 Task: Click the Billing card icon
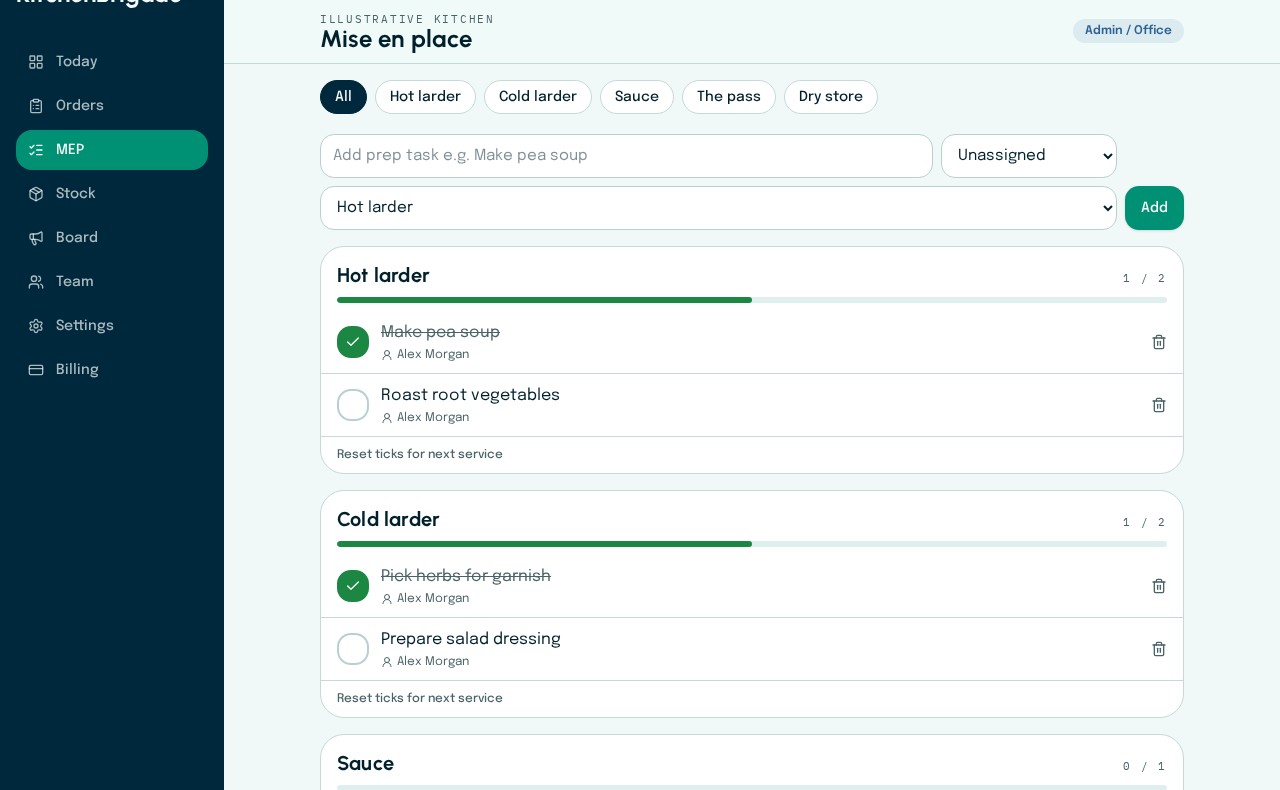tap(36, 370)
